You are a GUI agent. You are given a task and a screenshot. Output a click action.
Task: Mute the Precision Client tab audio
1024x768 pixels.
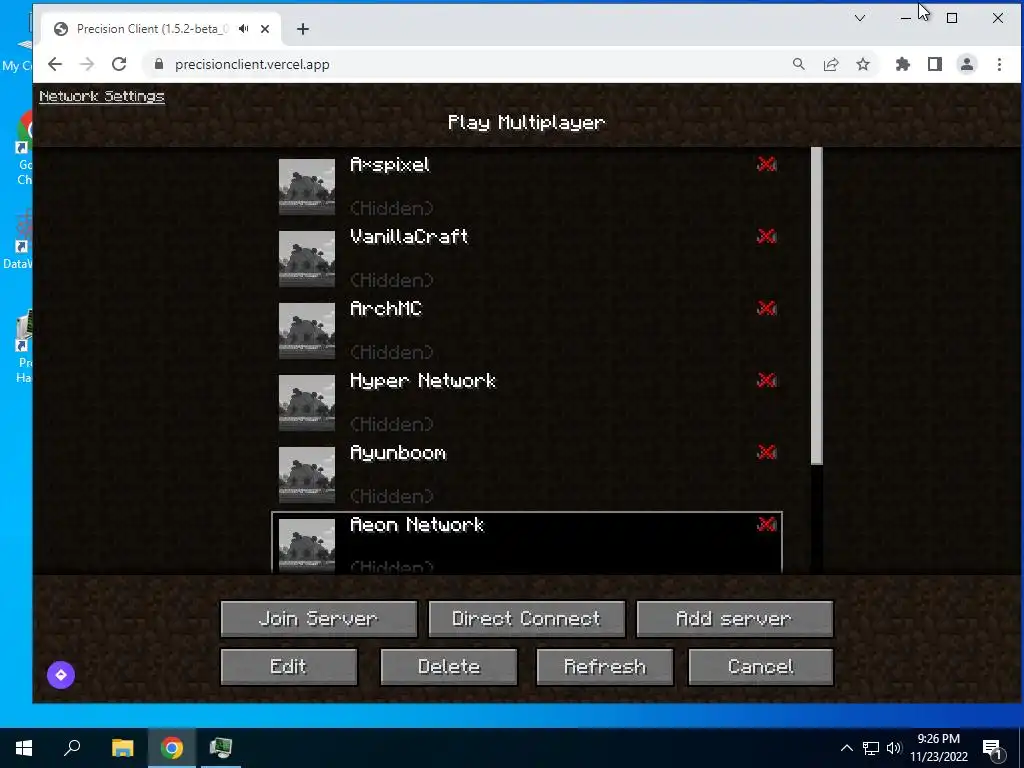(x=244, y=29)
